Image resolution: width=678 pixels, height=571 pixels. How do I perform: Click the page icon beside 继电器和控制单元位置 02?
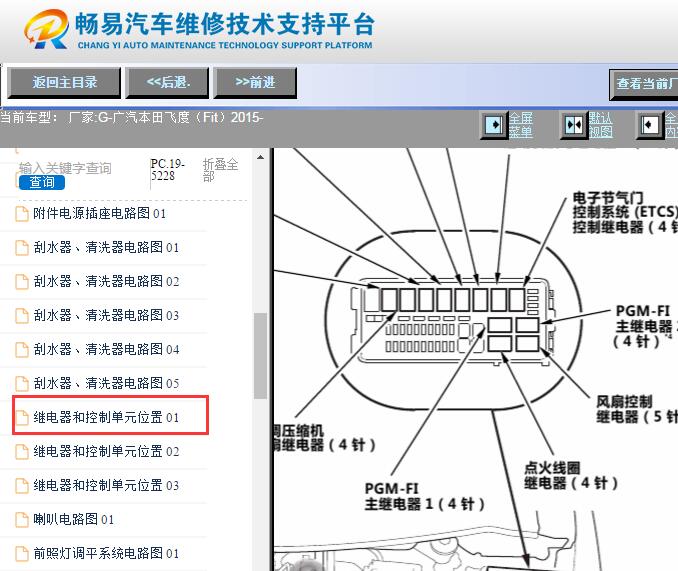pyautogui.click(x=22, y=451)
